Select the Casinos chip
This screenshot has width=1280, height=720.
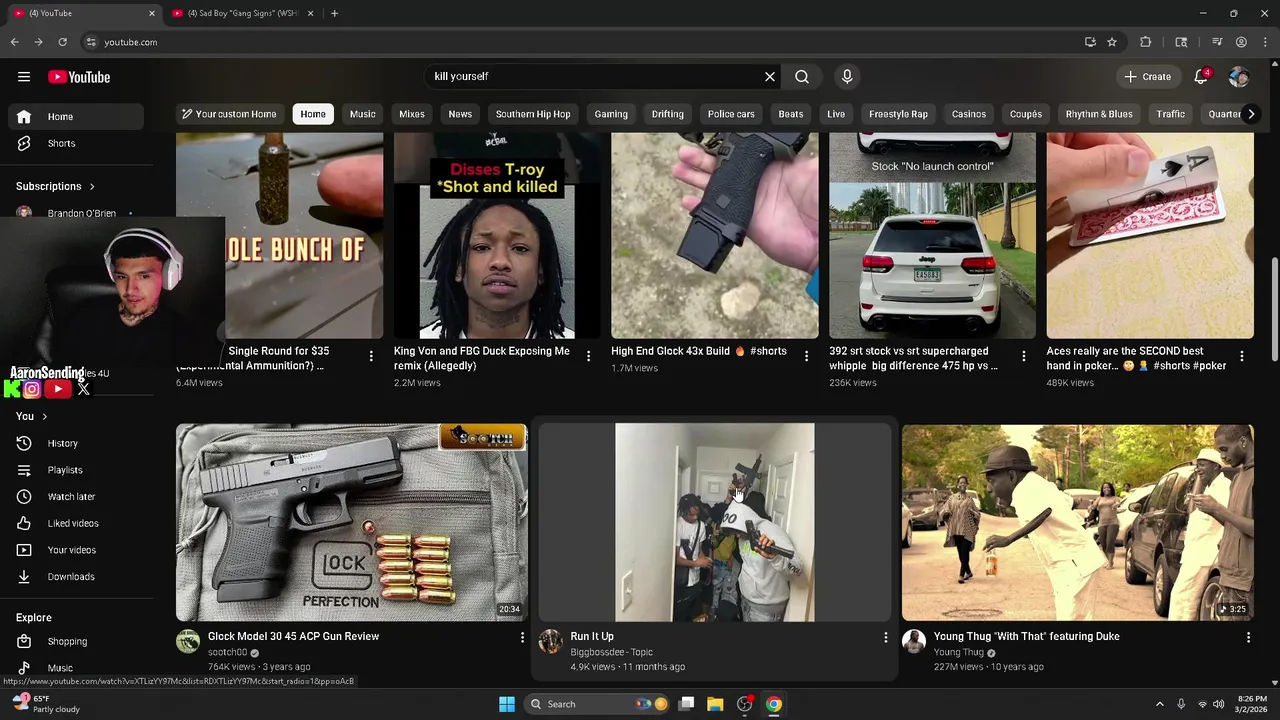tap(969, 114)
